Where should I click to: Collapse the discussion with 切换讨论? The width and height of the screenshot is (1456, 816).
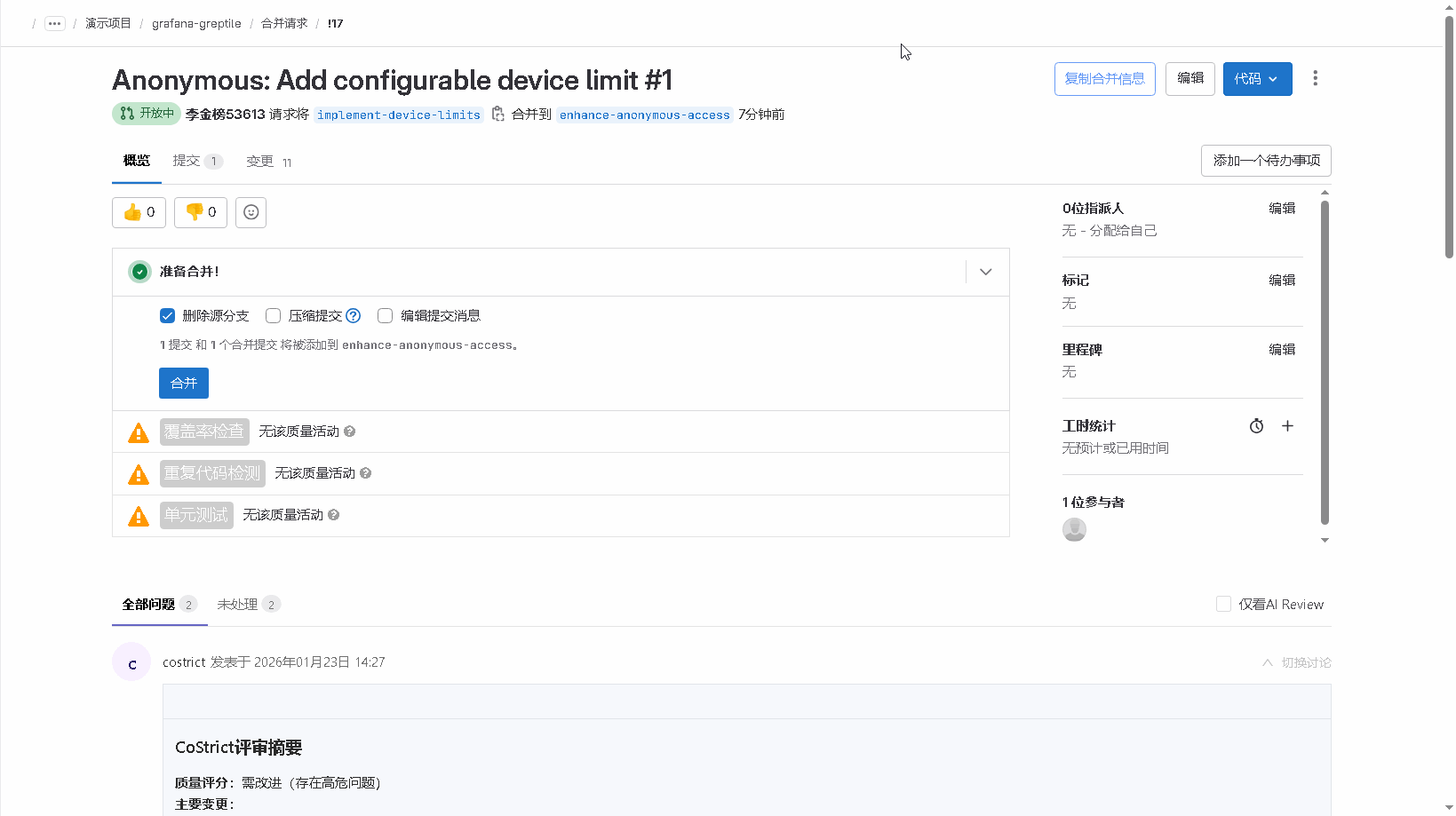pos(1297,662)
